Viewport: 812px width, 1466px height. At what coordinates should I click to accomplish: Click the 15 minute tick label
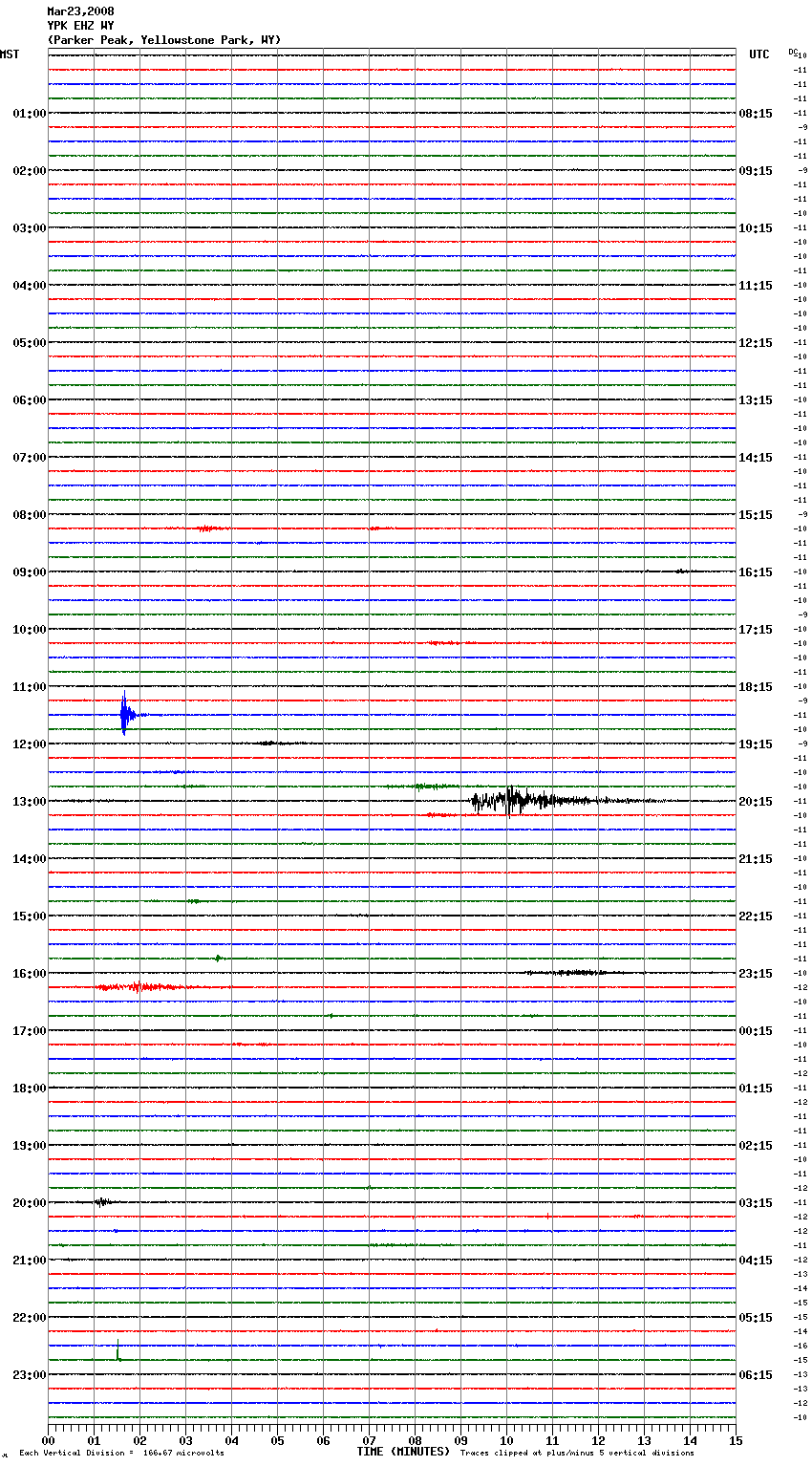tap(736, 1440)
